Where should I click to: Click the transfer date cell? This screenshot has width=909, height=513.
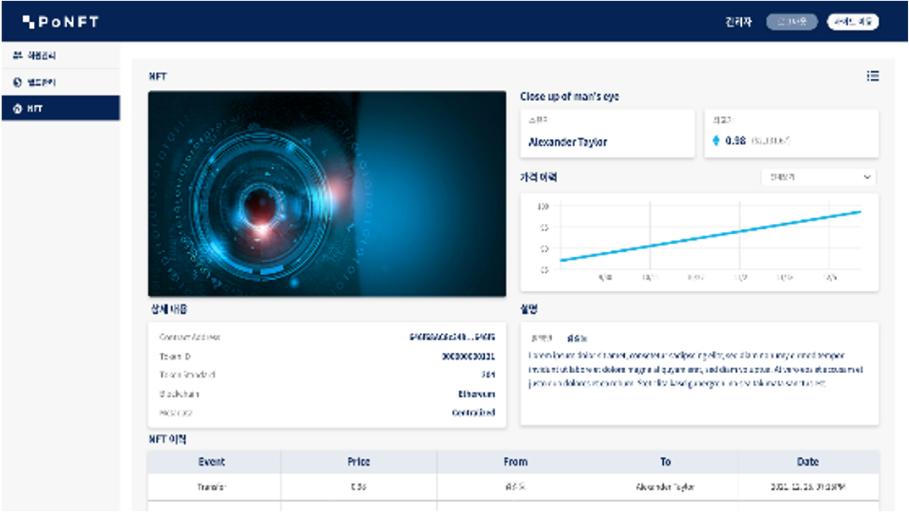(x=808, y=487)
